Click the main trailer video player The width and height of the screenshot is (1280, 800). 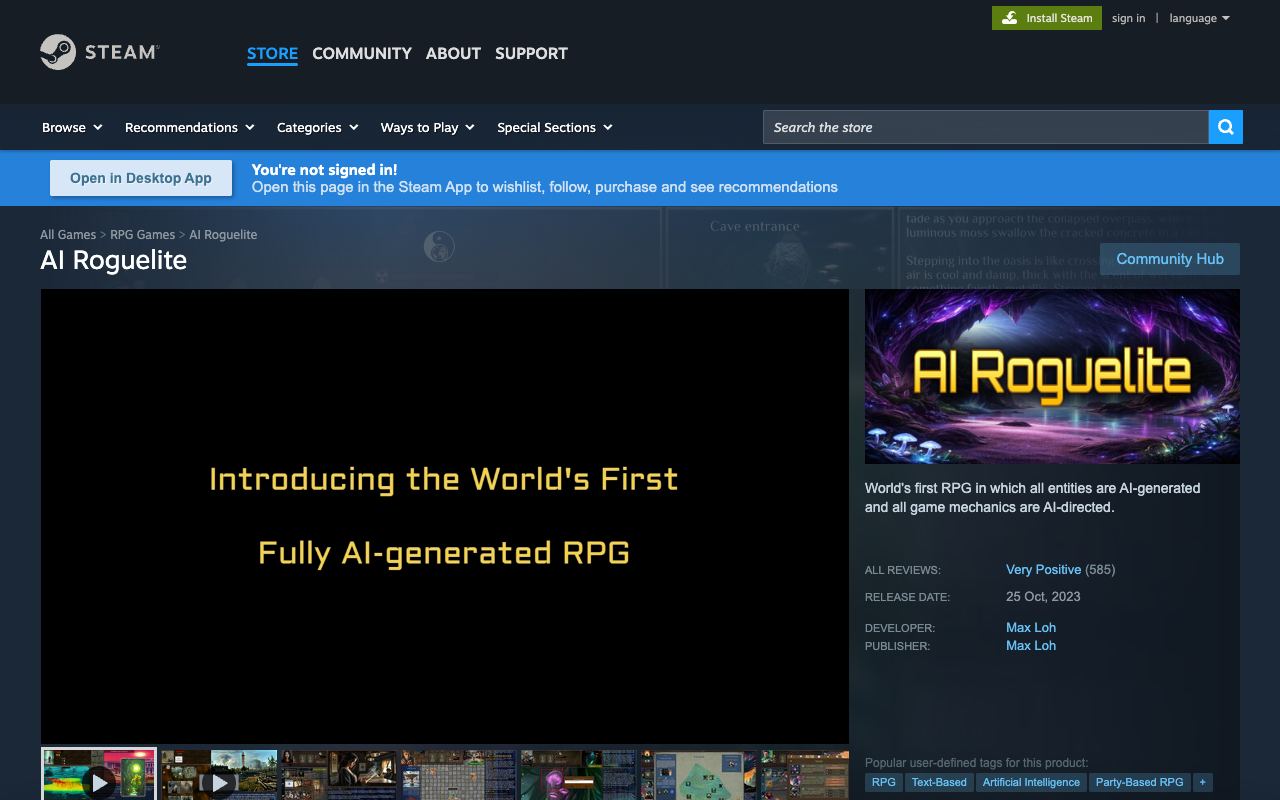point(444,516)
